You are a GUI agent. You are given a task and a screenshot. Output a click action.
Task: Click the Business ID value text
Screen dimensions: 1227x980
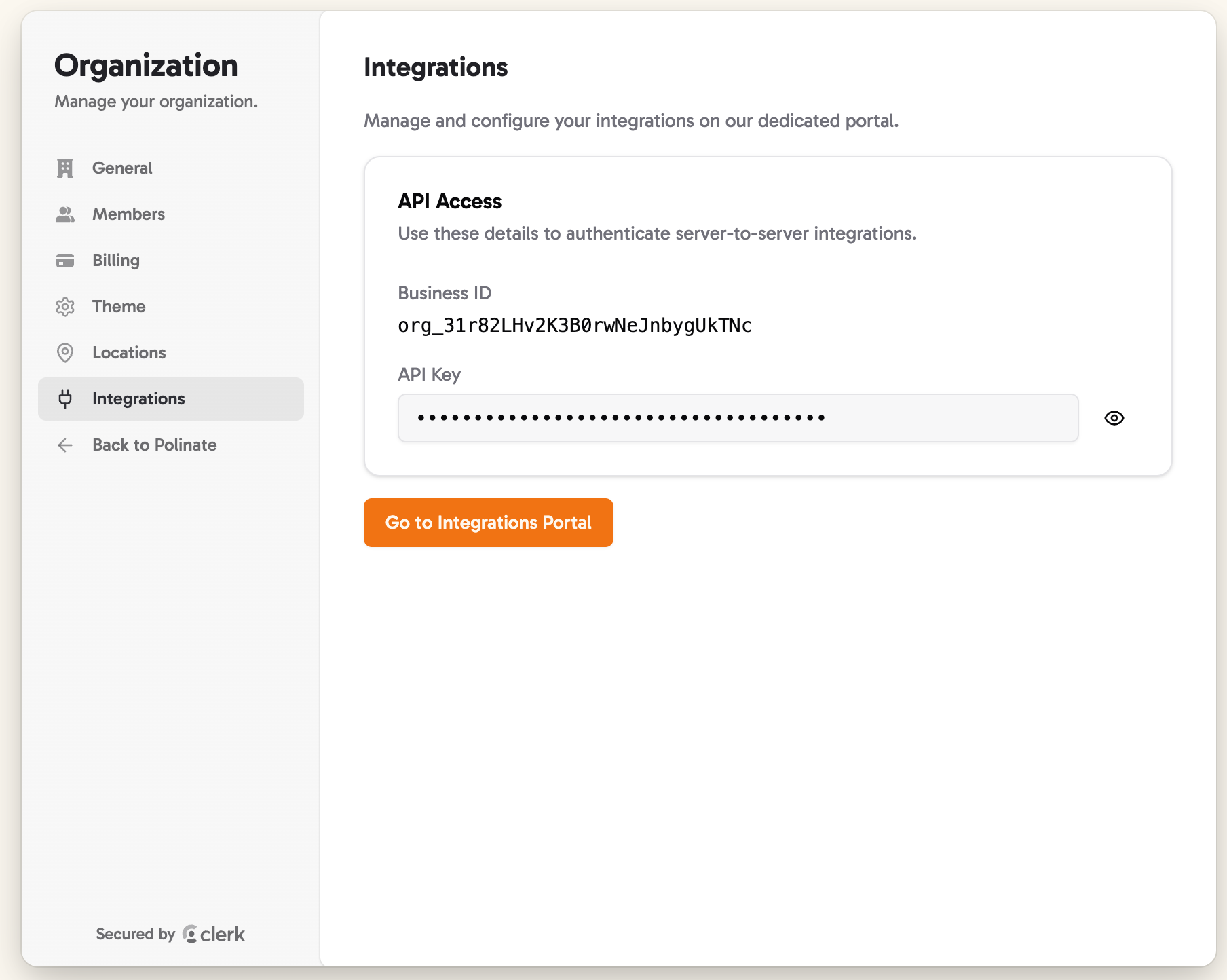[x=574, y=325]
